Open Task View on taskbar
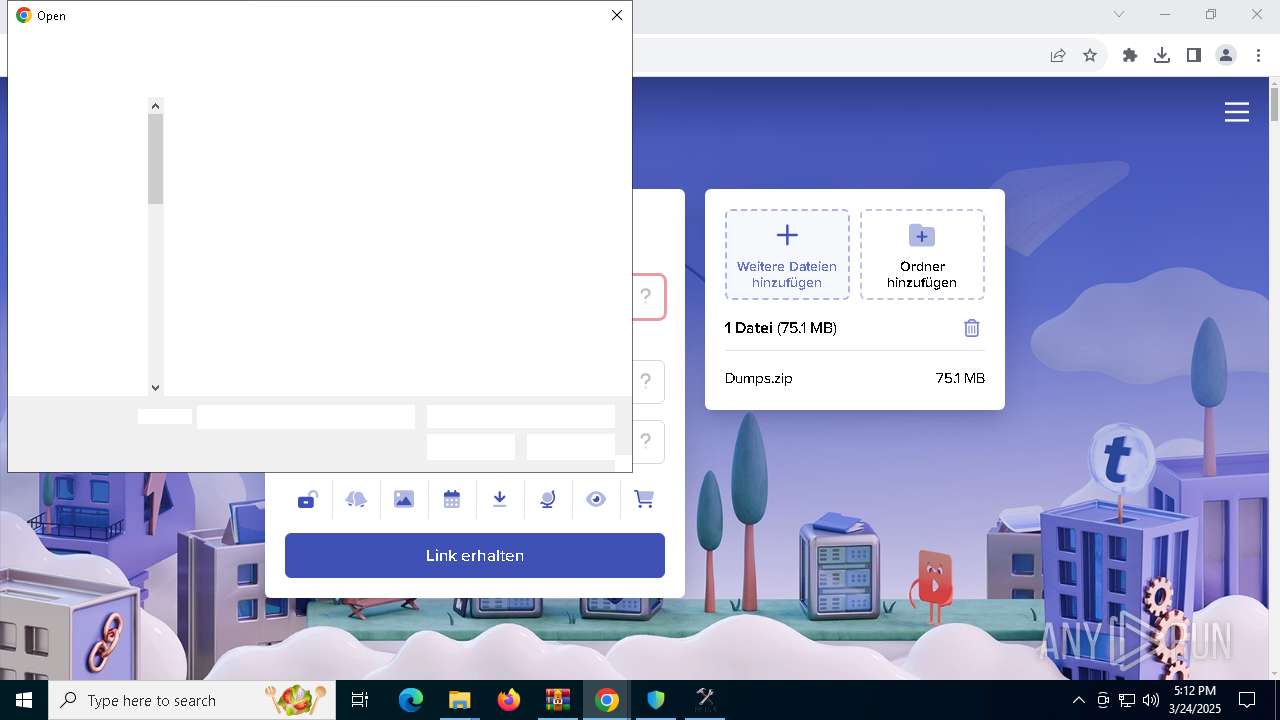The image size is (1280, 720). 360,700
